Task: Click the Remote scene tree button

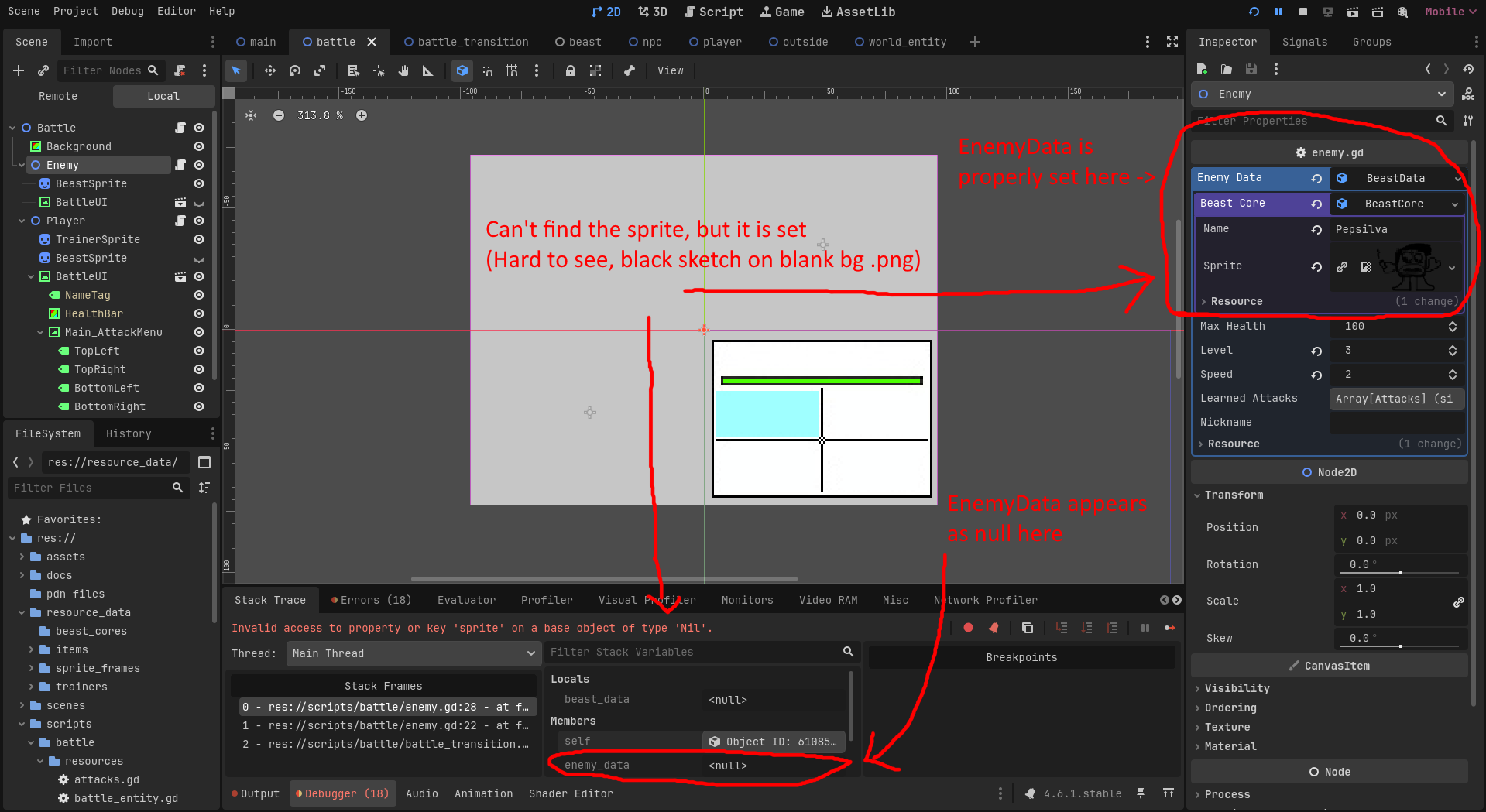Action: 58,96
